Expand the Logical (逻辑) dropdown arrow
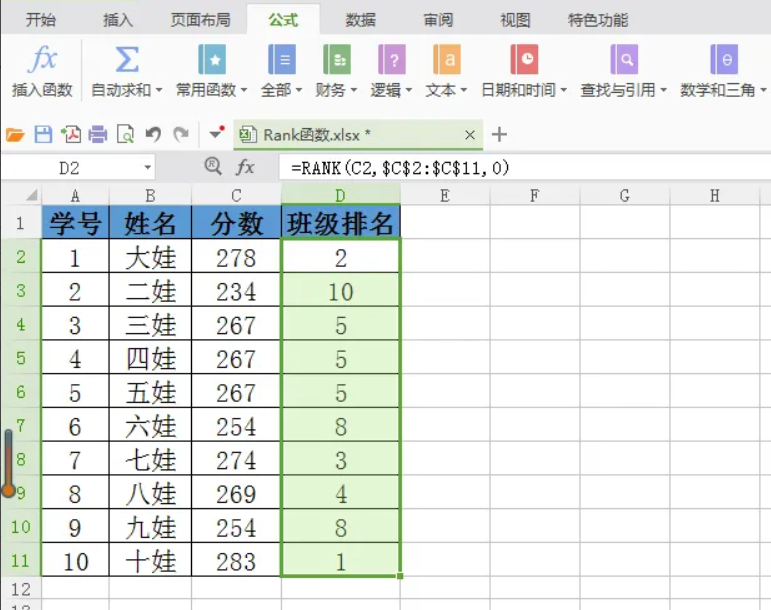This screenshot has height=610, width=771. [408, 90]
